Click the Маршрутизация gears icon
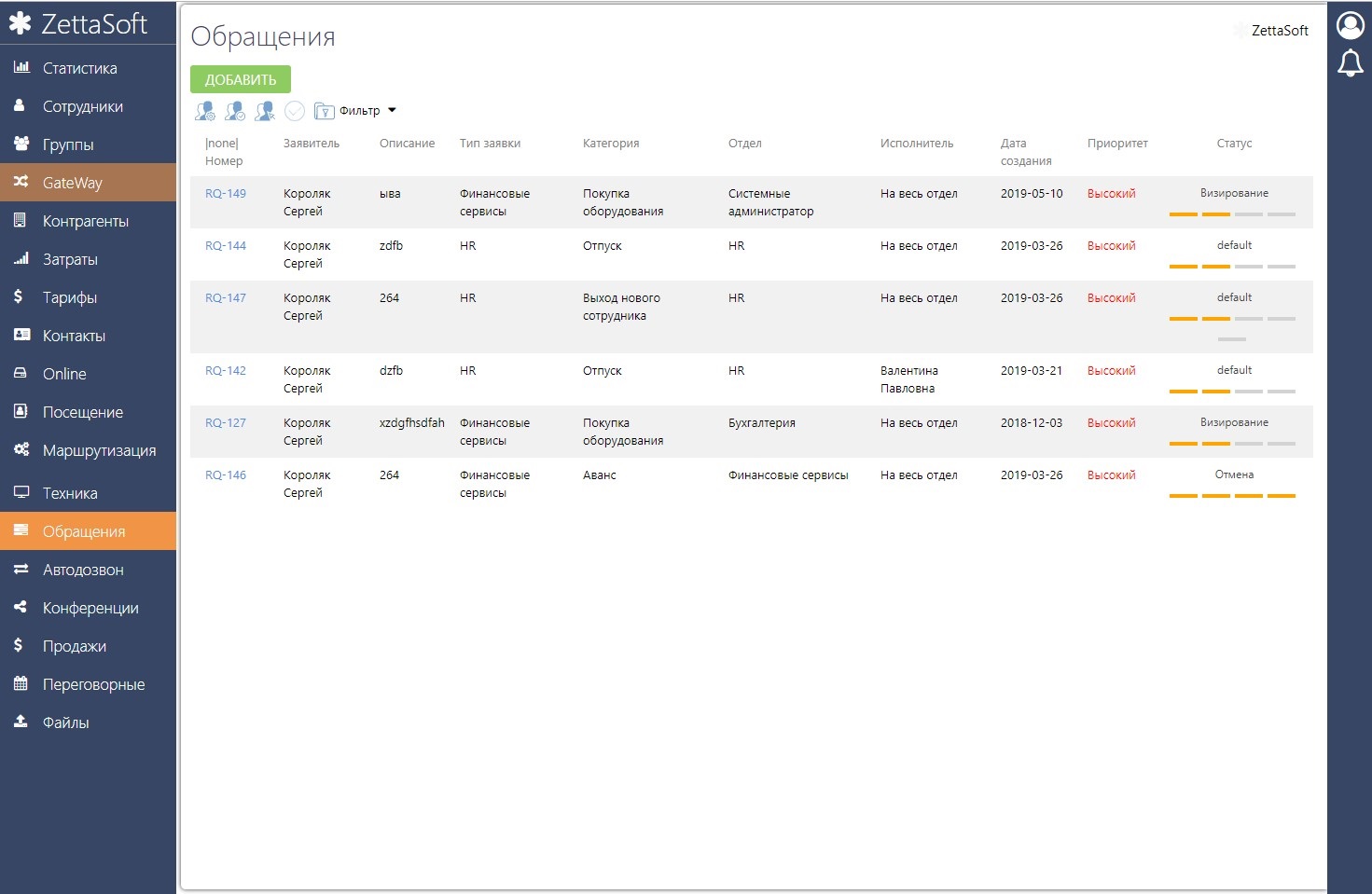Image resolution: width=1372 pixels, height=894 pixels. pyautogui.click(x=21, y=449)
